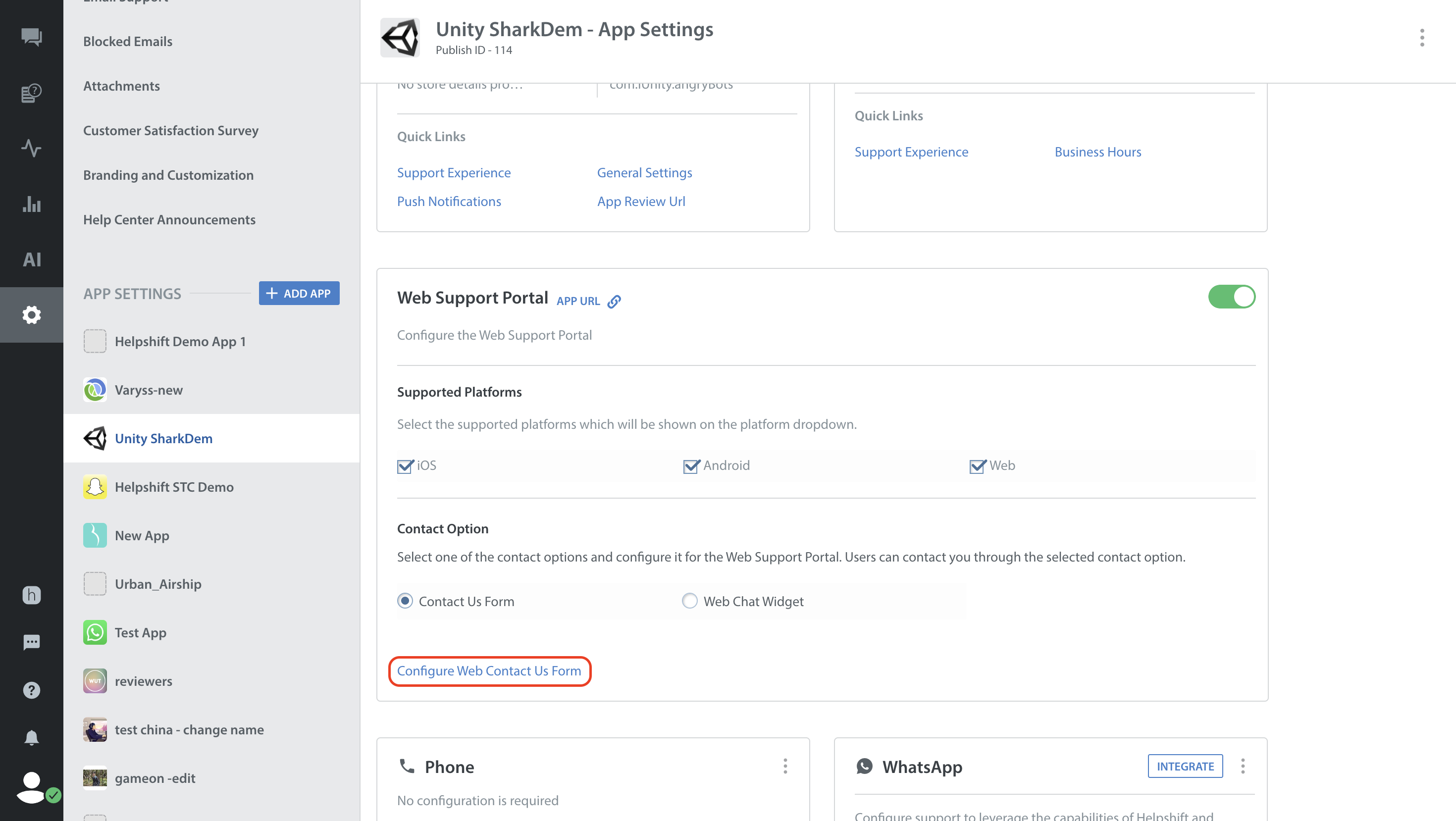Image resolution: width=1456 pixels, height=821 pixels.
Task: Select Helpshift STC Demo app
Action: point(174,487)
